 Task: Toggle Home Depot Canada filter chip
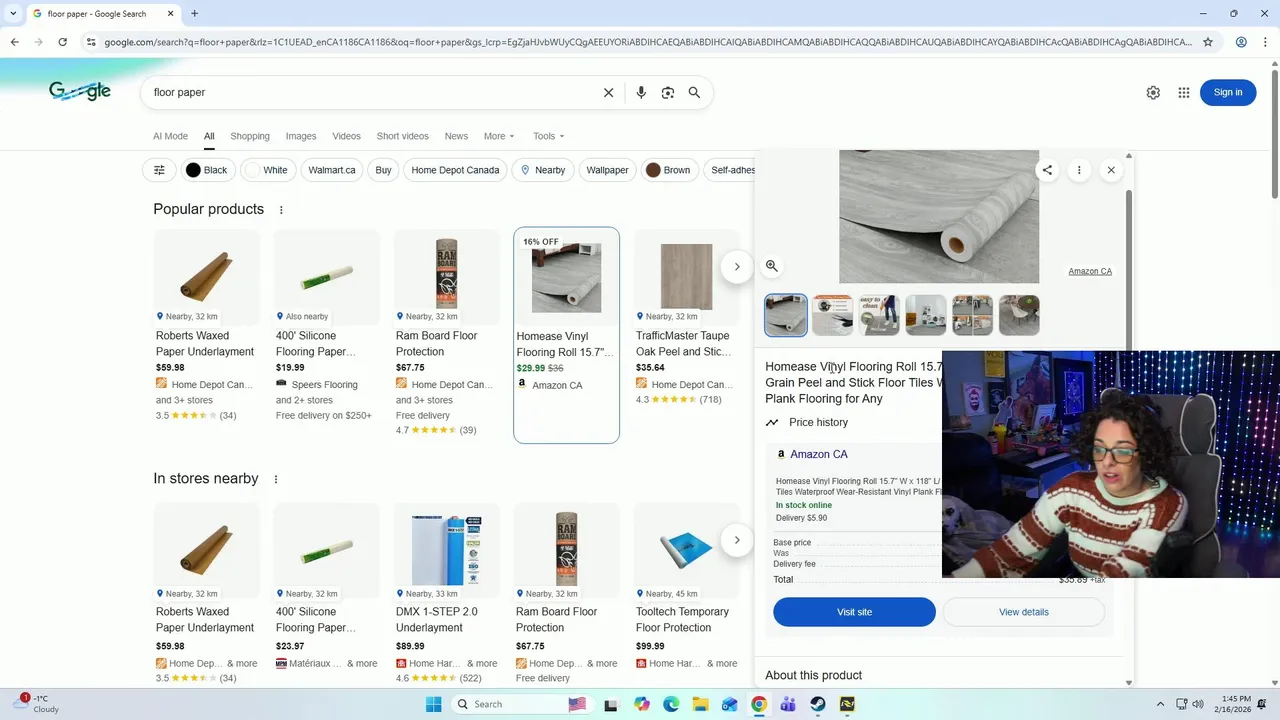coord(455,170)
